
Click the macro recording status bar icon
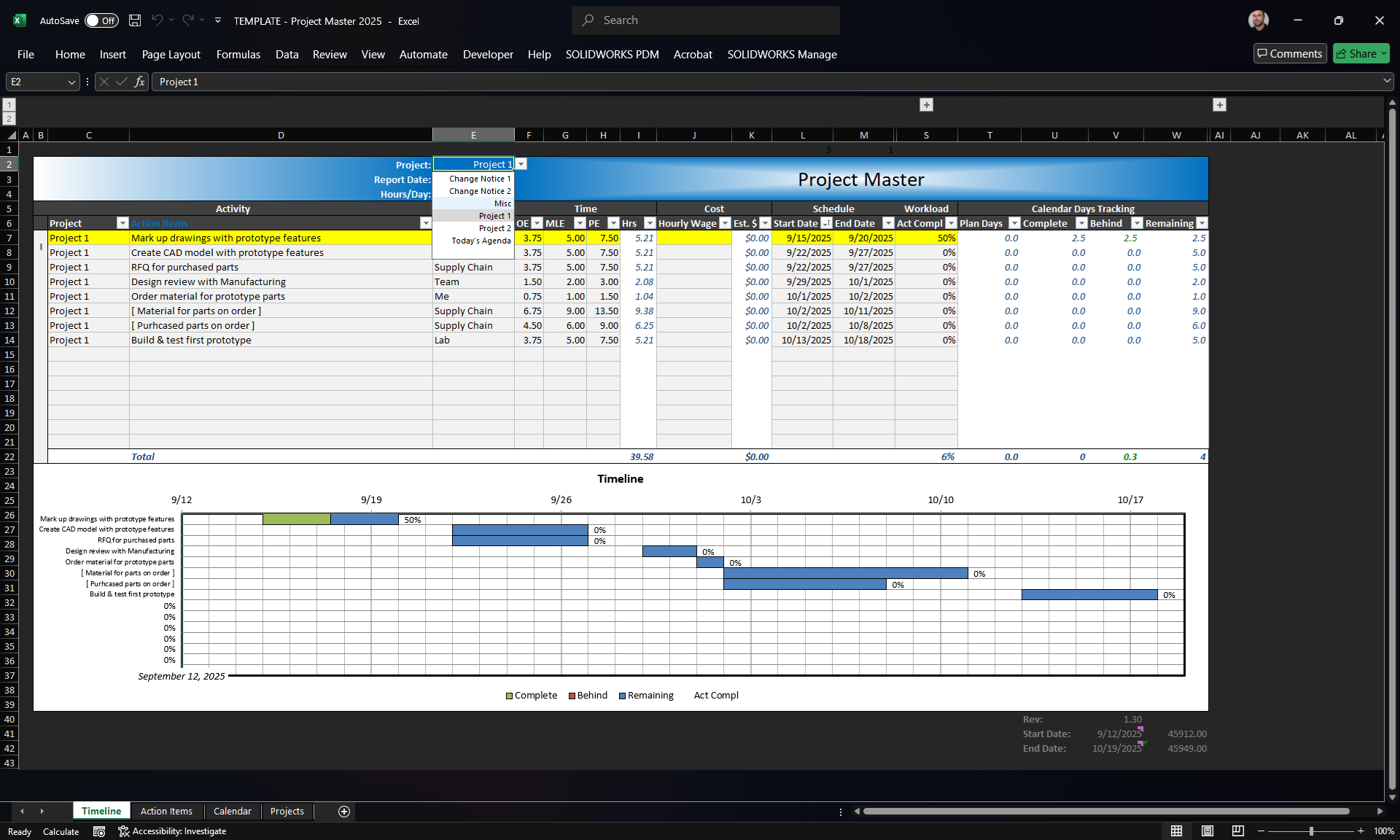(99, 831)
